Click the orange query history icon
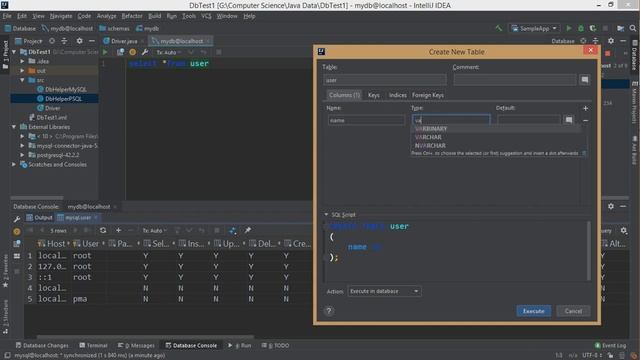The width and height of the screenshot is (640, 360). click(133, 52)
